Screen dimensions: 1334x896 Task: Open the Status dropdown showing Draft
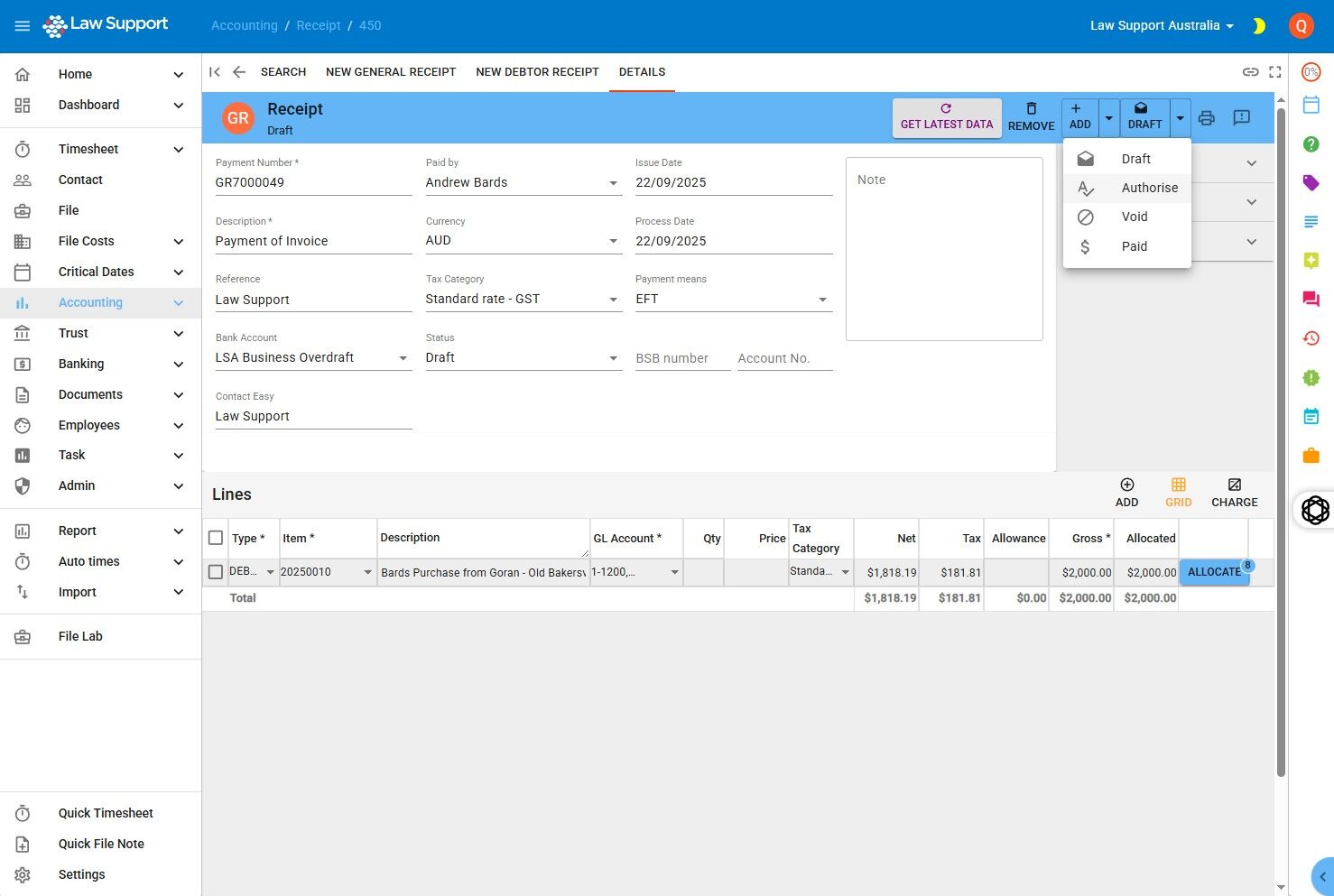coord(523,358)
